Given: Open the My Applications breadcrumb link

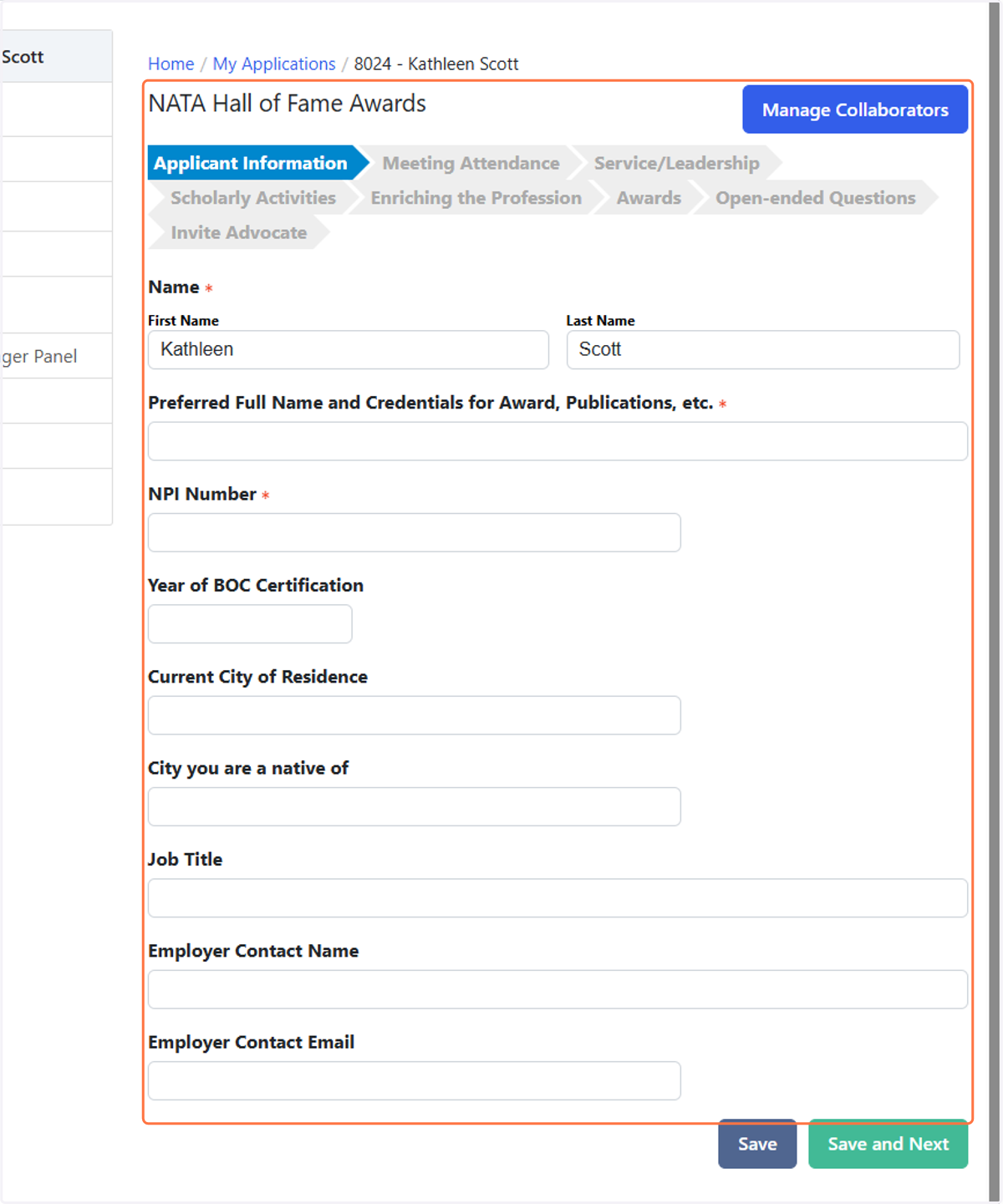Looking at the screenshot, I should click(273, 64).
